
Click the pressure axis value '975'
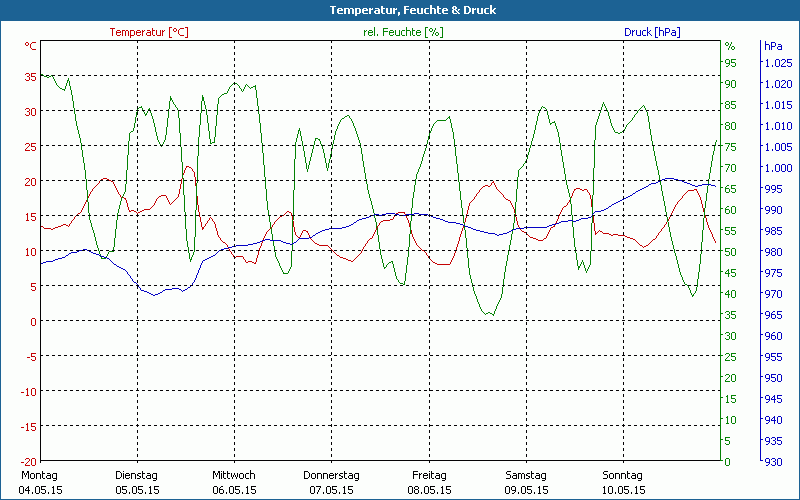pyautogui.click(x=773, y=273)
